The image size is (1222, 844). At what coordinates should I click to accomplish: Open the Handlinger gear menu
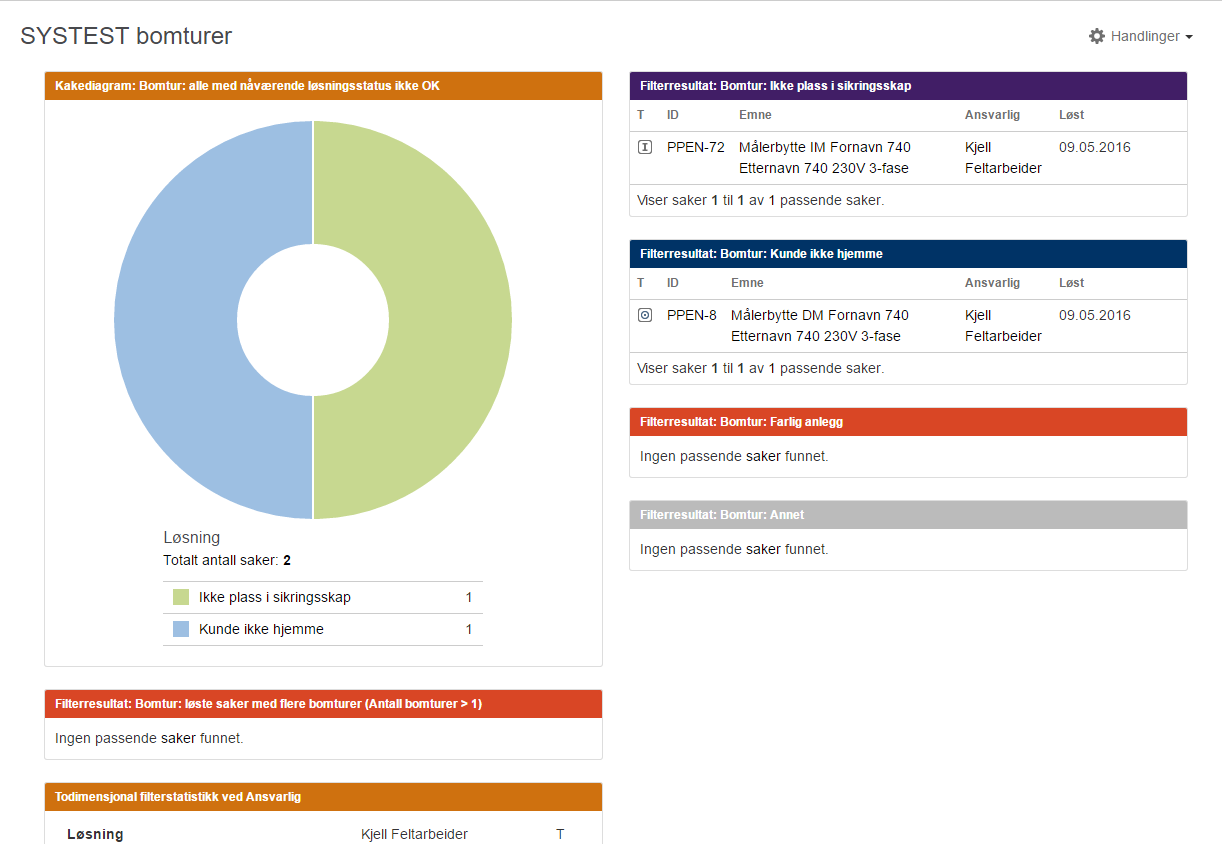[x=1140, y=36]
